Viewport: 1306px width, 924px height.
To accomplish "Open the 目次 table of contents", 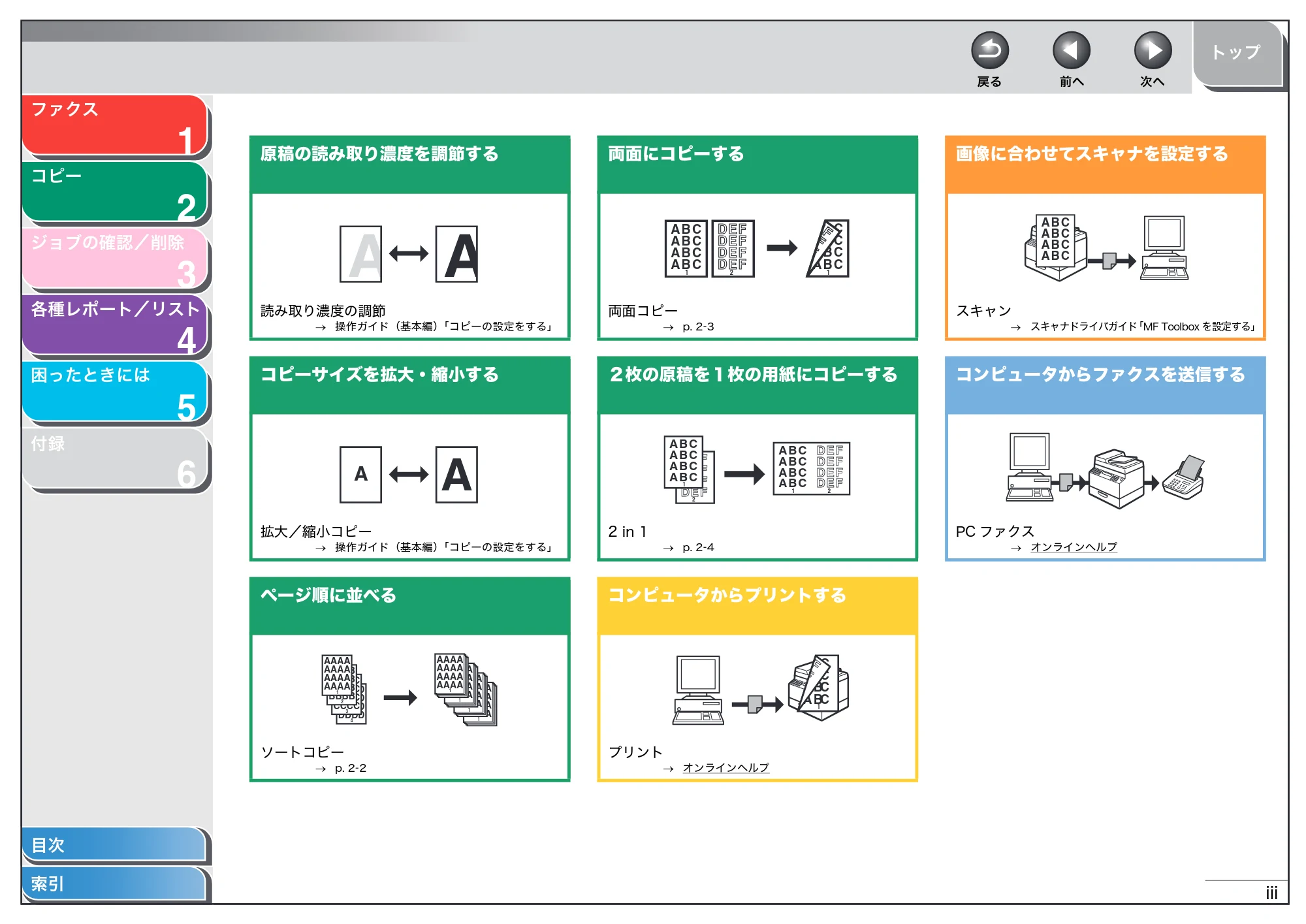I will click(x=114, y=845).
